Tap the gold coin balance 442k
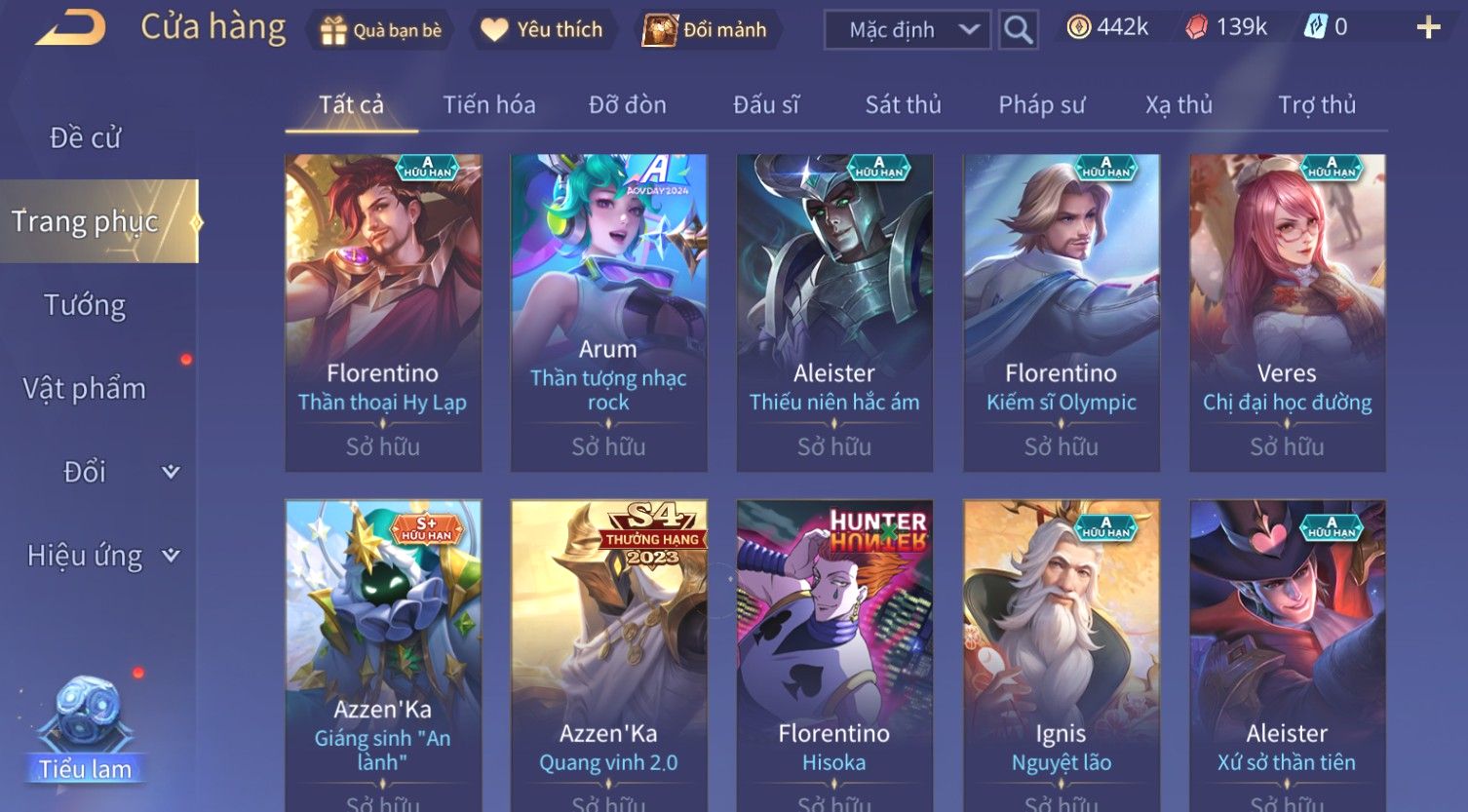This screenshot has height=812, width=1468. click(1107, 27)
